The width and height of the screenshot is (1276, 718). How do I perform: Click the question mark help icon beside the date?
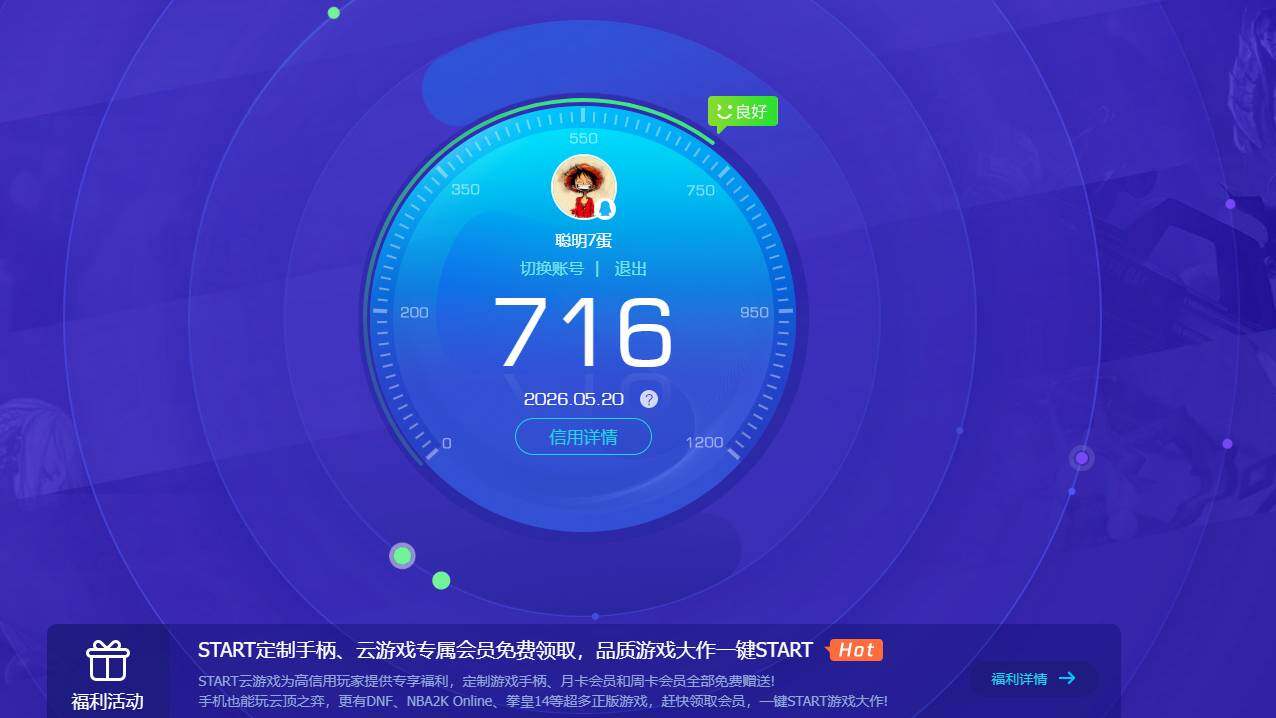[649, 399]
